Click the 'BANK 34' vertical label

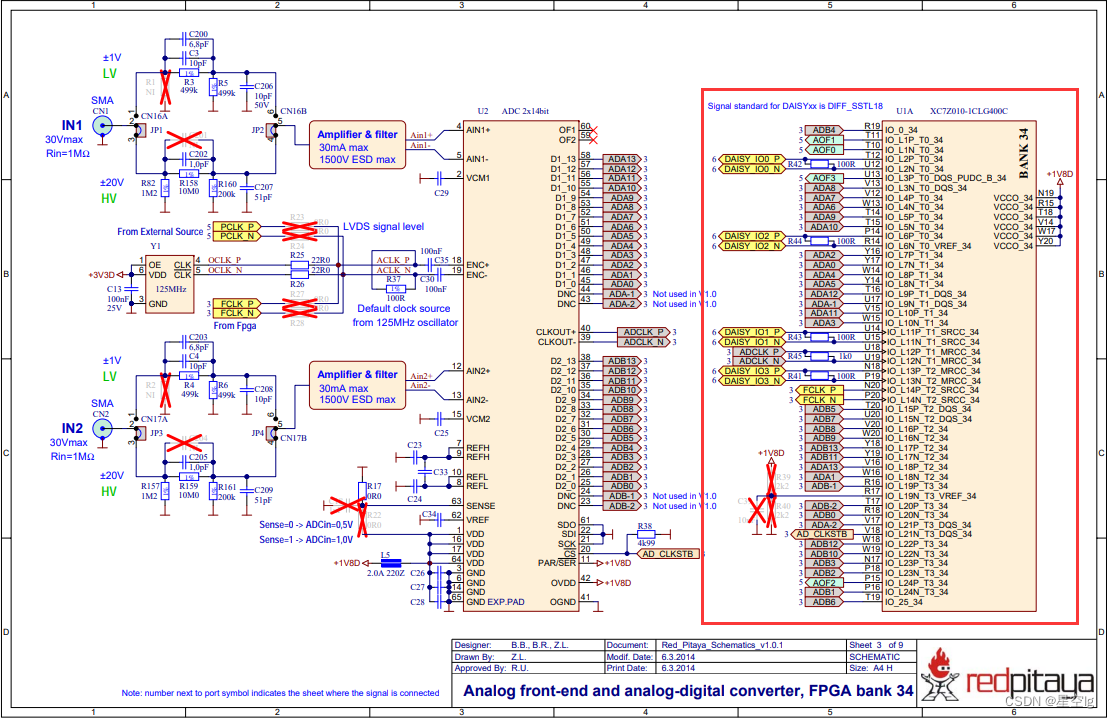pyautogui.click(x=1023, y=153)
